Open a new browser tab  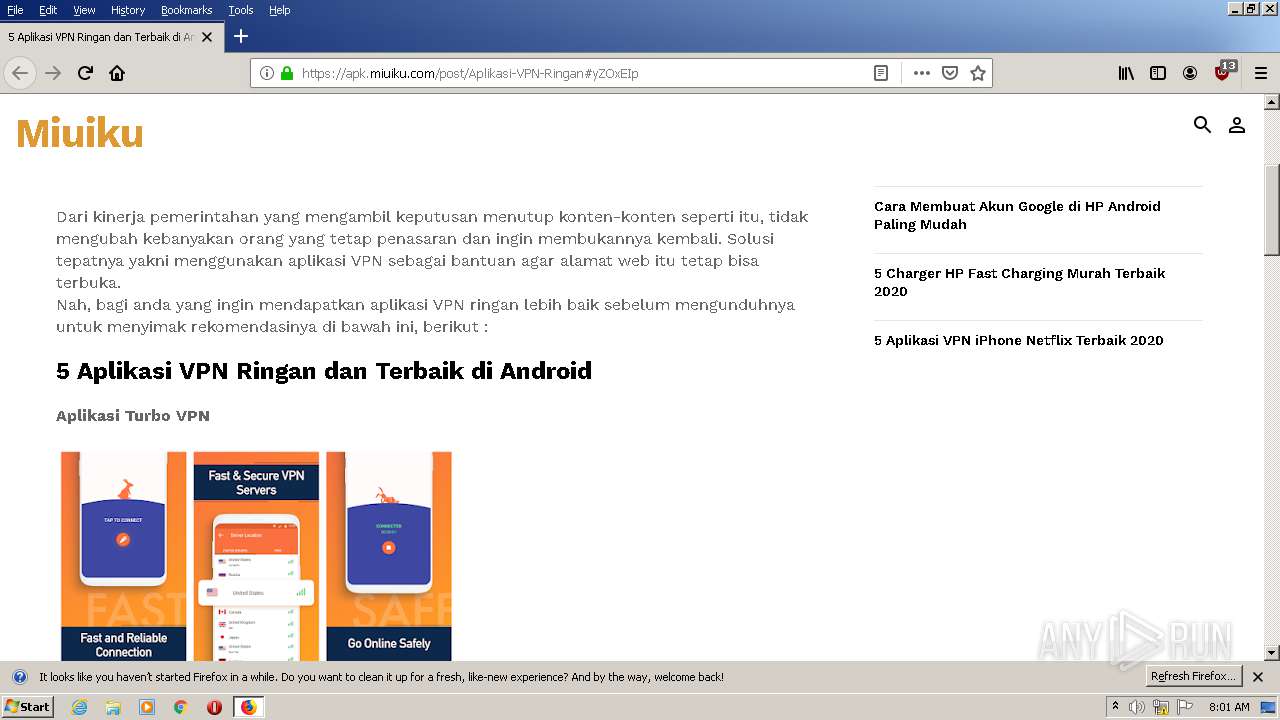click(x=240, y=36)
